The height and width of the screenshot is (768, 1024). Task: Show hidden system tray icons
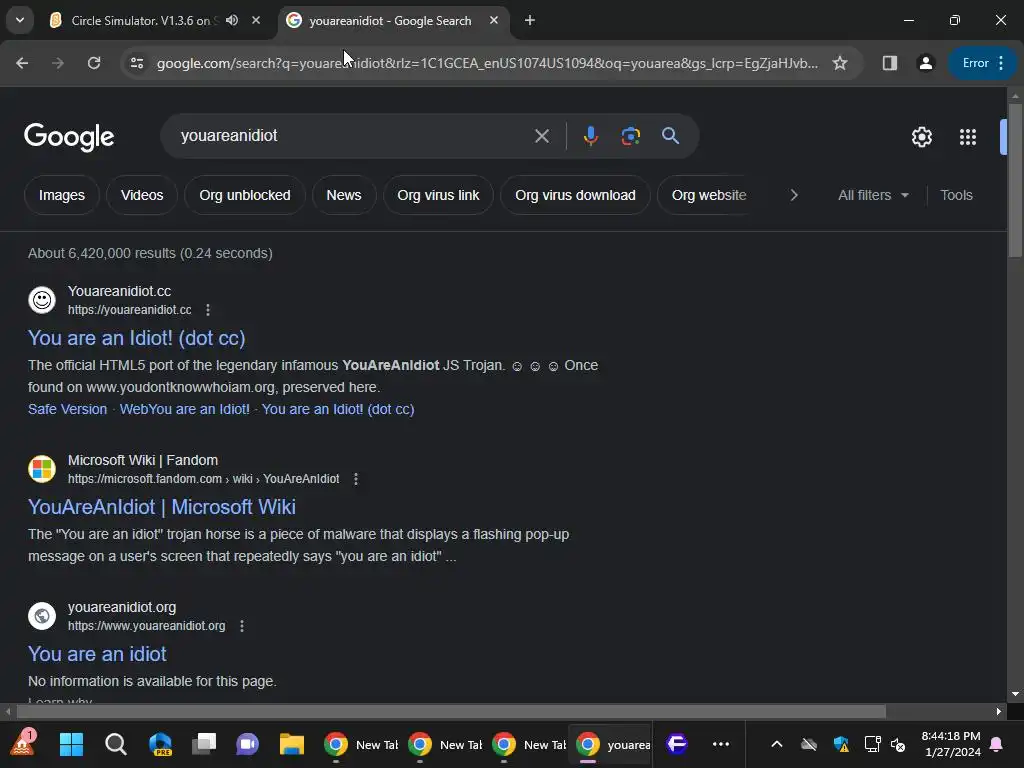pyautogui.click(x=776, y=744)
